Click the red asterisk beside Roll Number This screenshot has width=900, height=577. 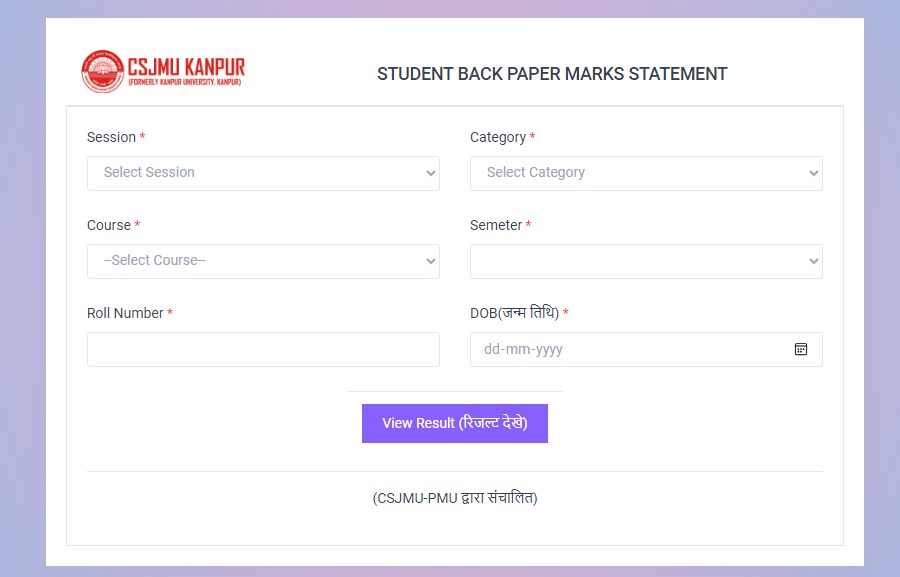pos(170,312)
